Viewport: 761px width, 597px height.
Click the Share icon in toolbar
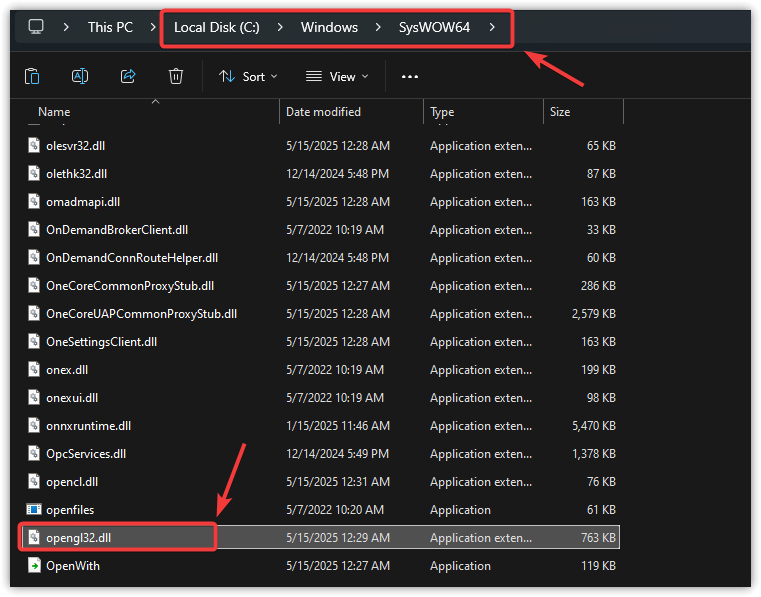coord(128,76)
